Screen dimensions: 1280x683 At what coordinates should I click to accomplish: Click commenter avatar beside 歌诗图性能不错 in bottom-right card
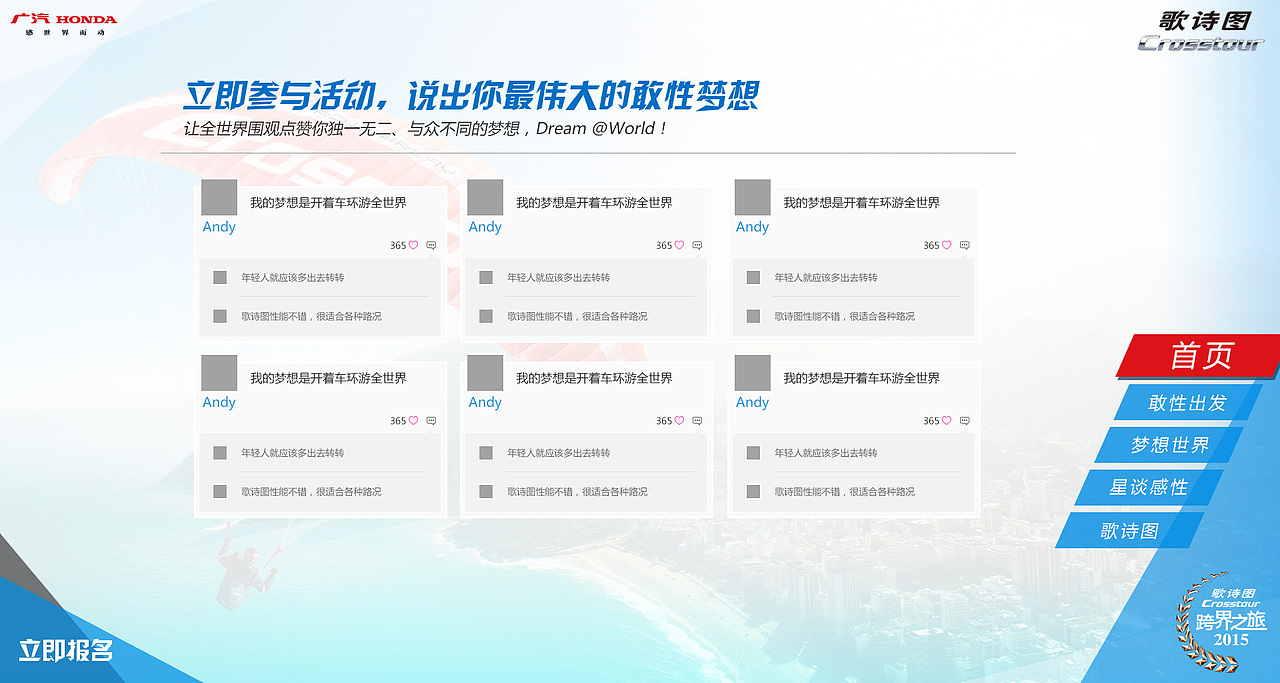753,492
